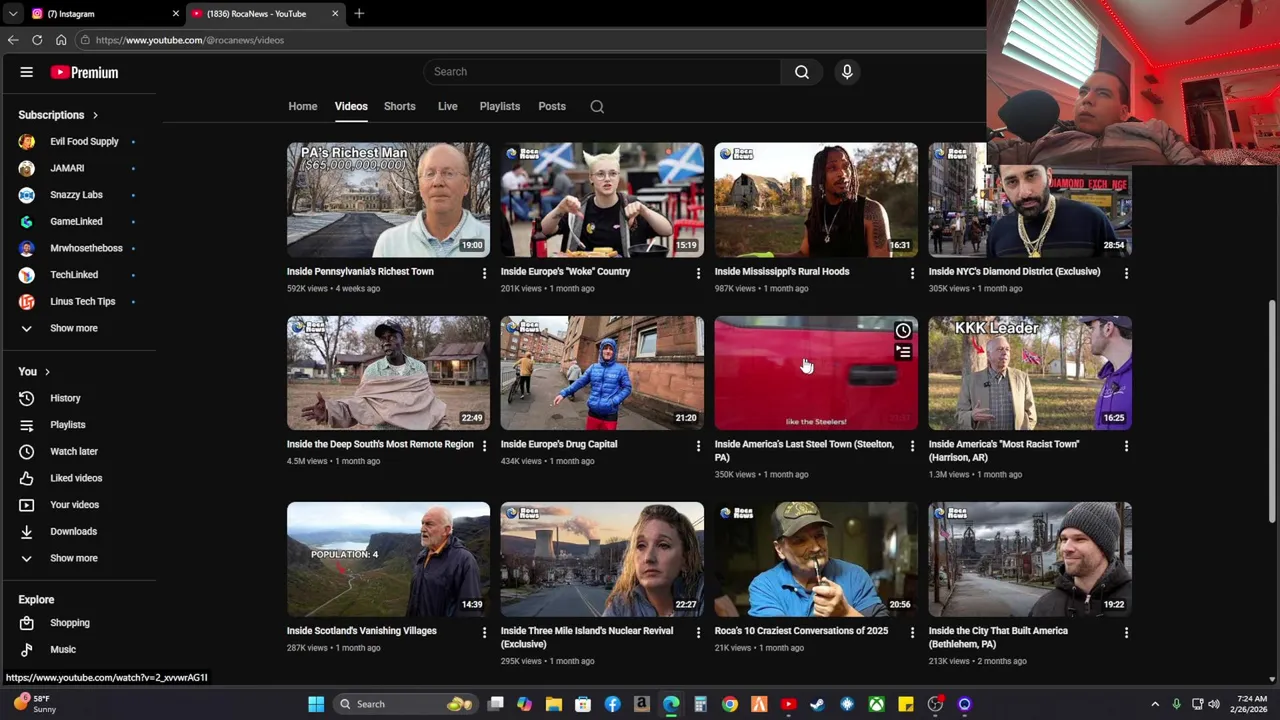Open Shopping under Explore
Viewport: 1280px width, 720px height.
pos(70,623)
